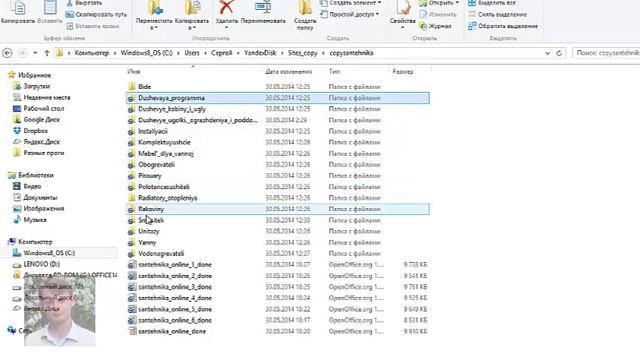Click Users in the address breadcrumb
This screenshot has height=360, width=640.
point(192,53)
